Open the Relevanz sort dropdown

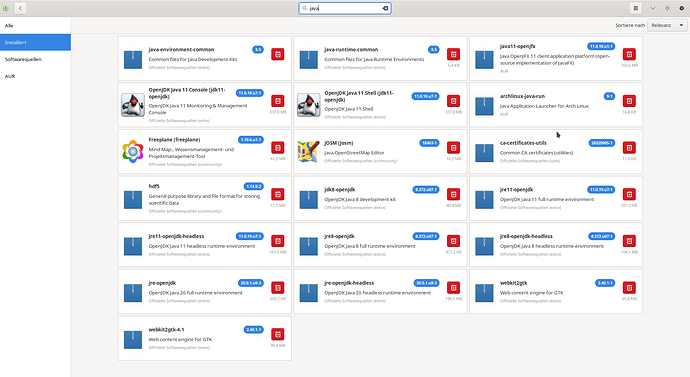pyautogui.click(x=667, y=25)
